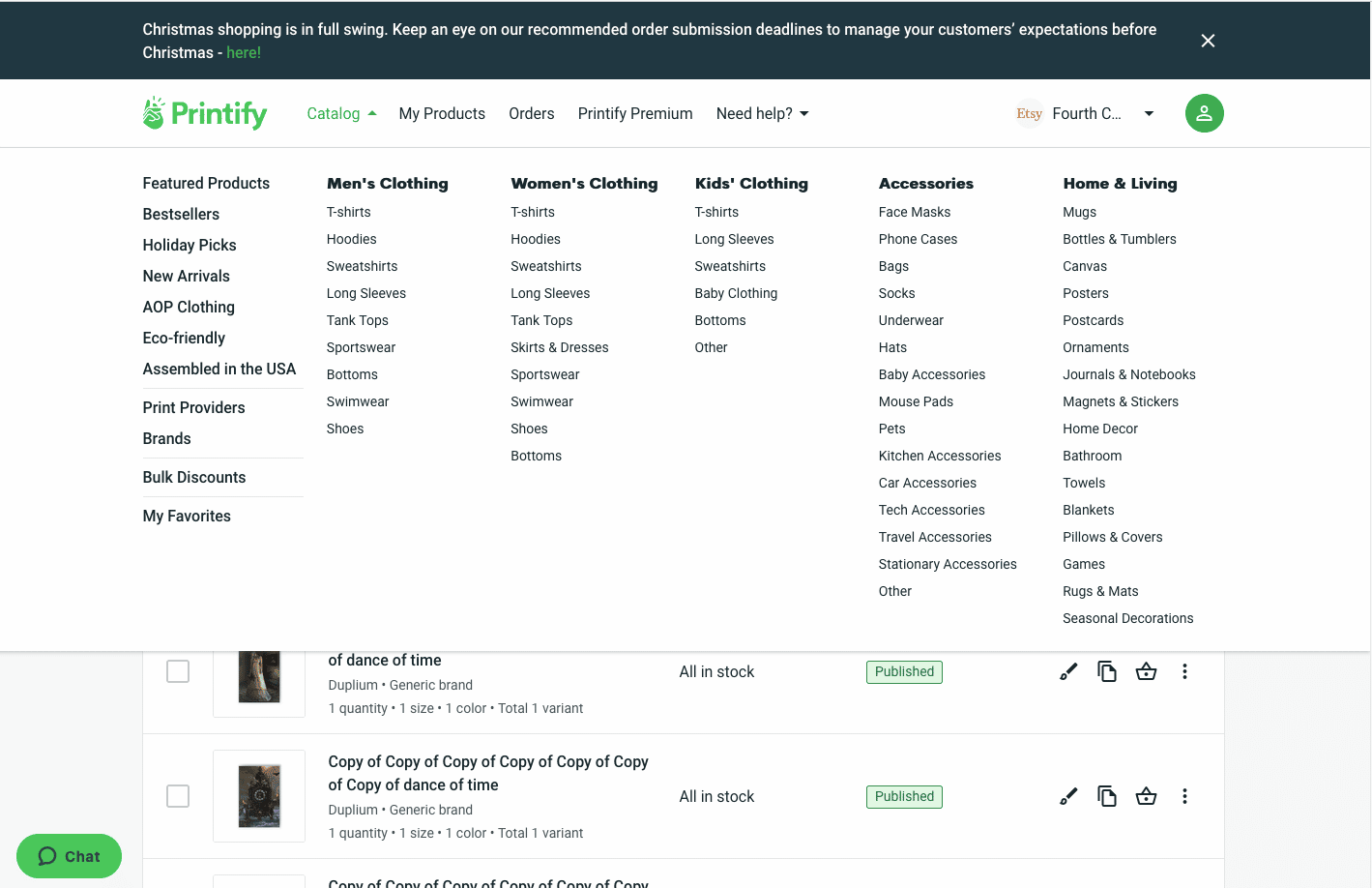This screenshot has width=1372, height=888.
Task: Browse Bottles & Tumblers
Action: (1119, 239)
